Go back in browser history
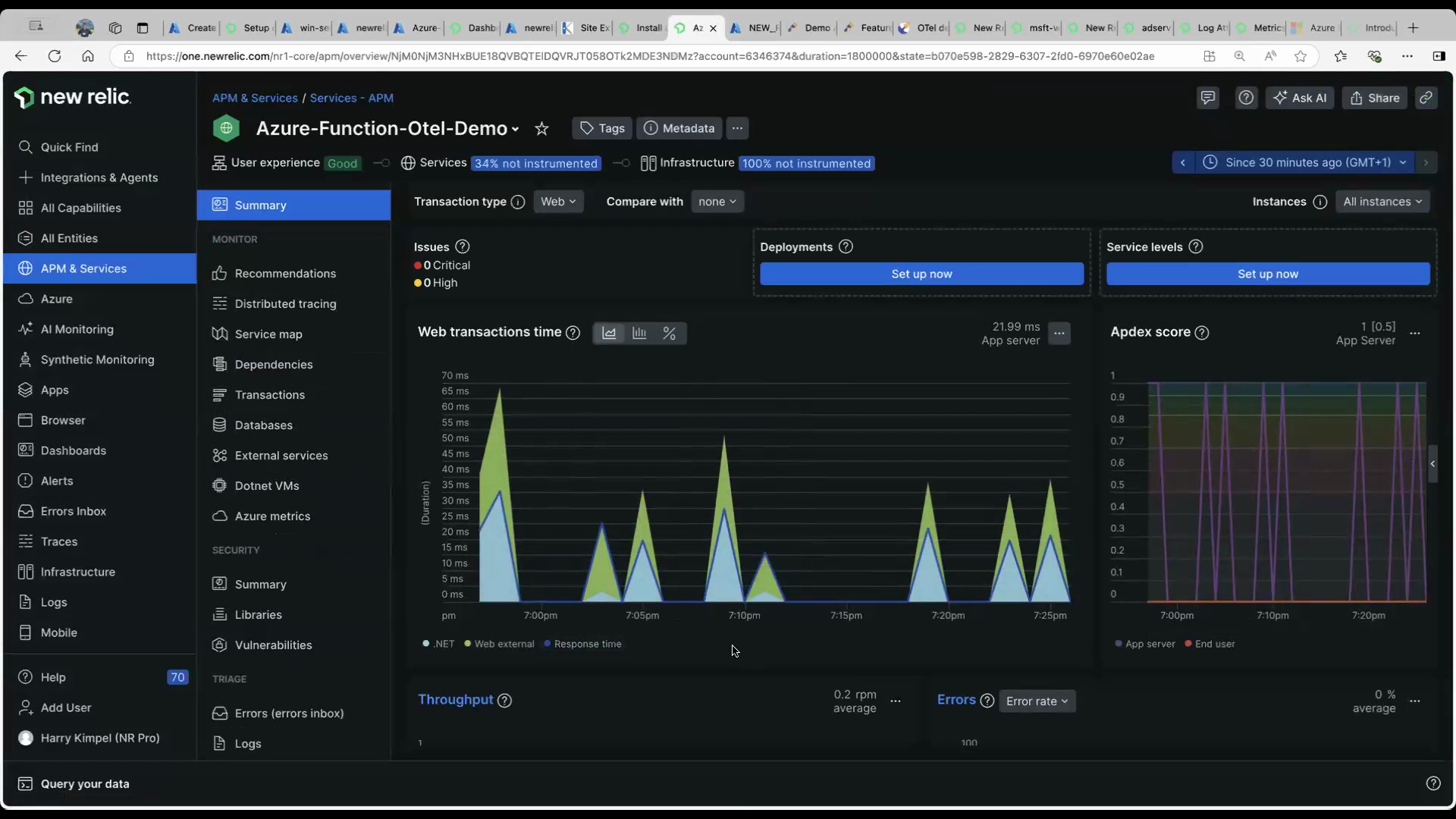 tap(20, 56)
